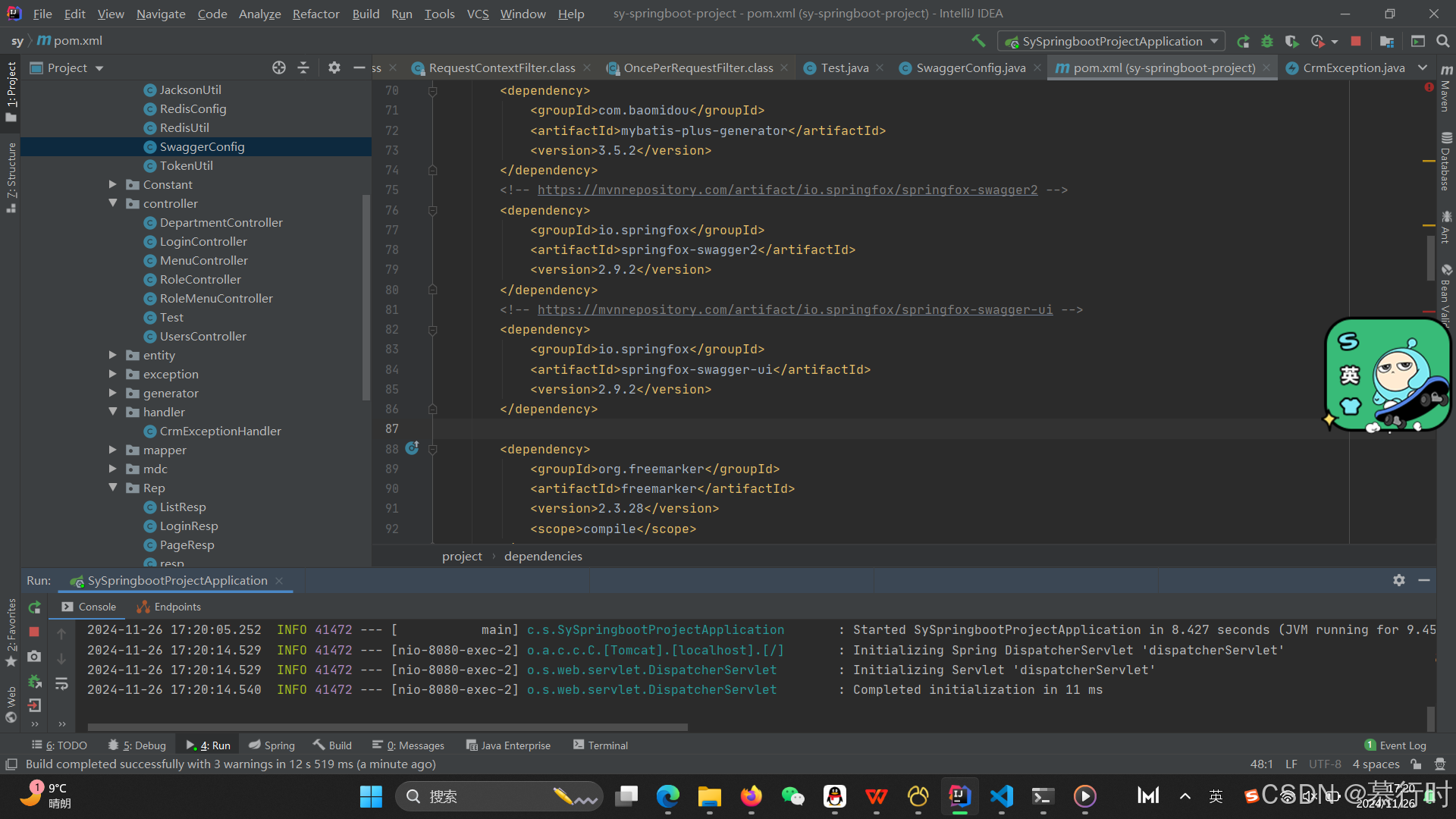1456x819 pixels.
Task: Run the SySpringbootProjectApplication with the green run icon
Action: 1242,40
